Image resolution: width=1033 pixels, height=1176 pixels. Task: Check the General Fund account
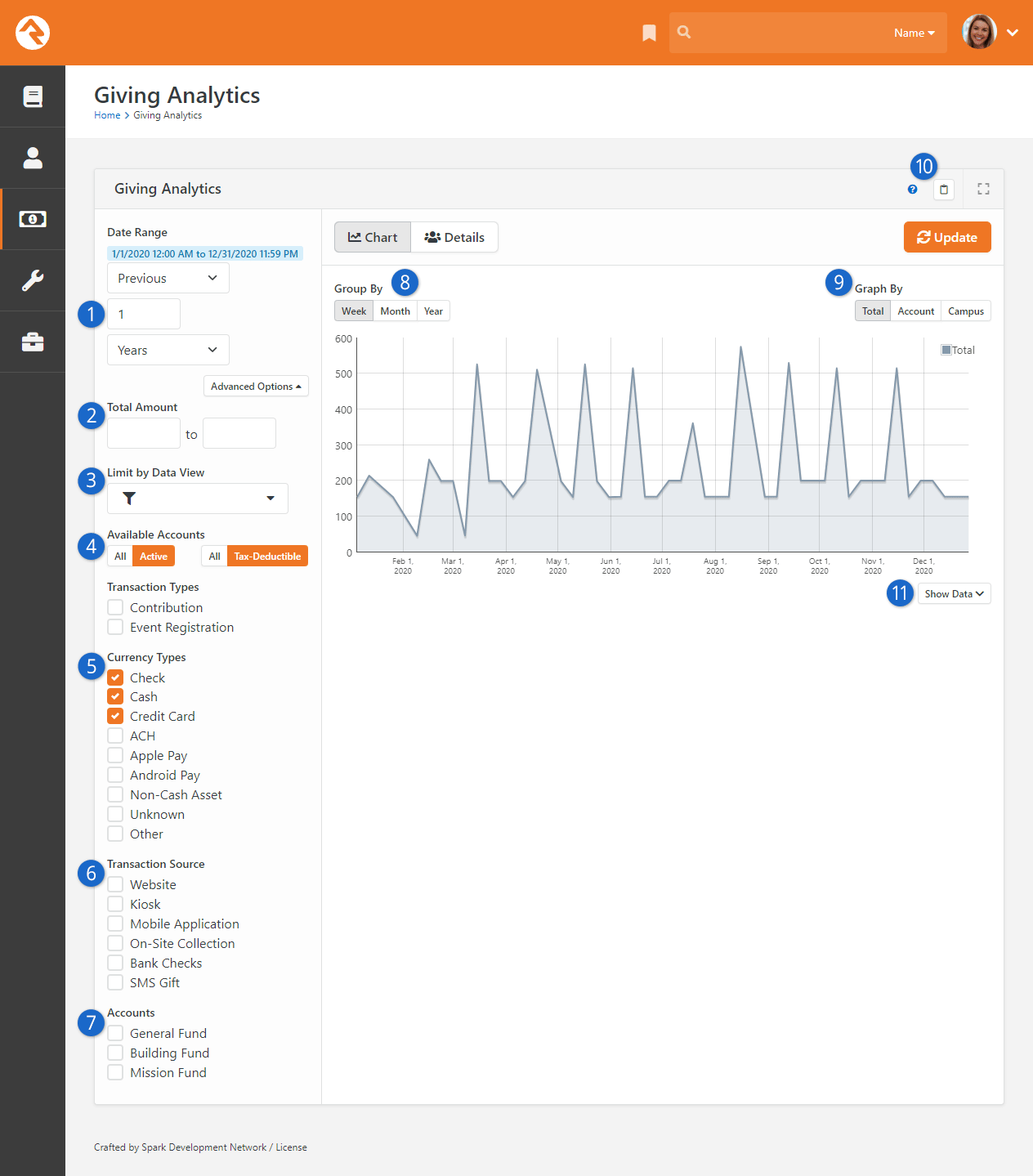(115, 1033)
